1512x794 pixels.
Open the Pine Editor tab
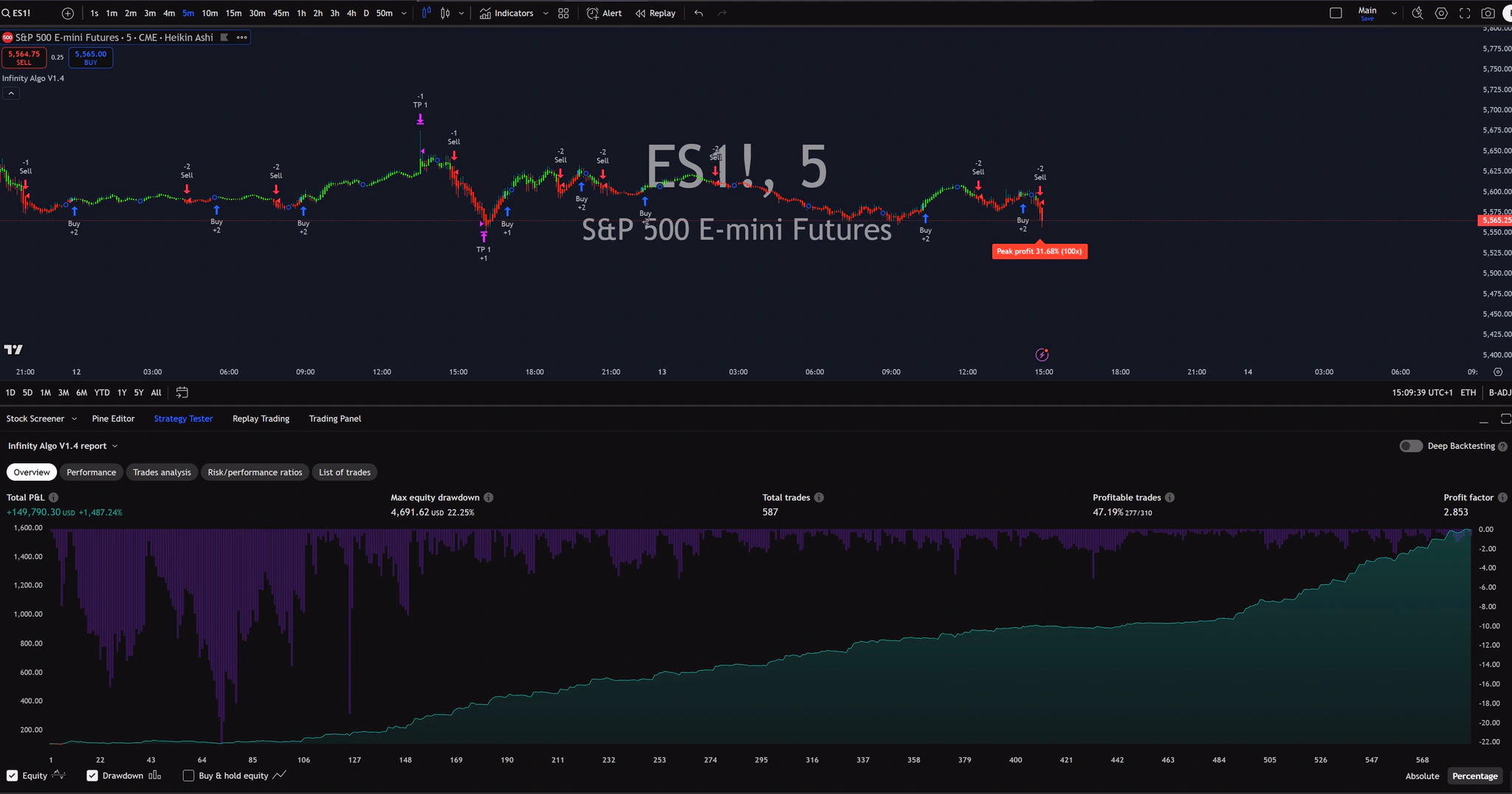[x=113, y=418]
